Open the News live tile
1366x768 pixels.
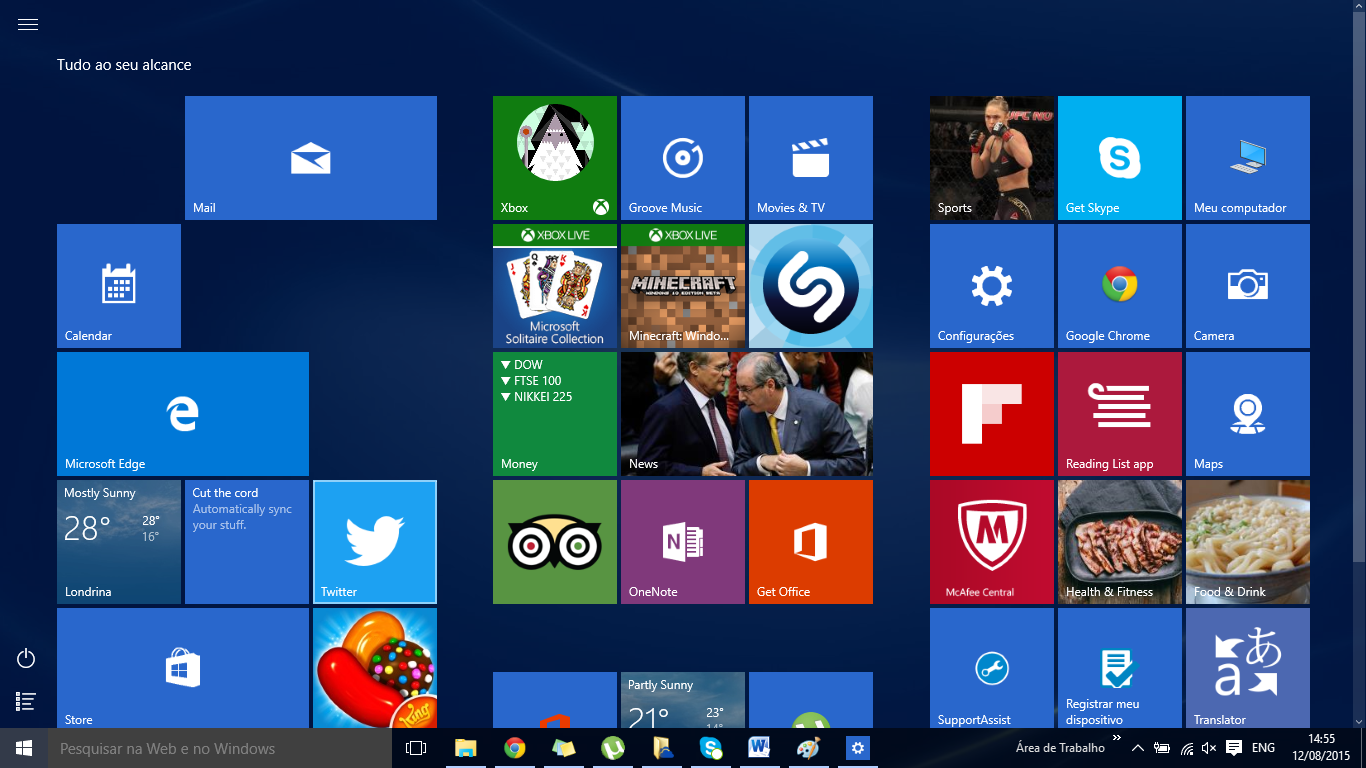[747, 414]
